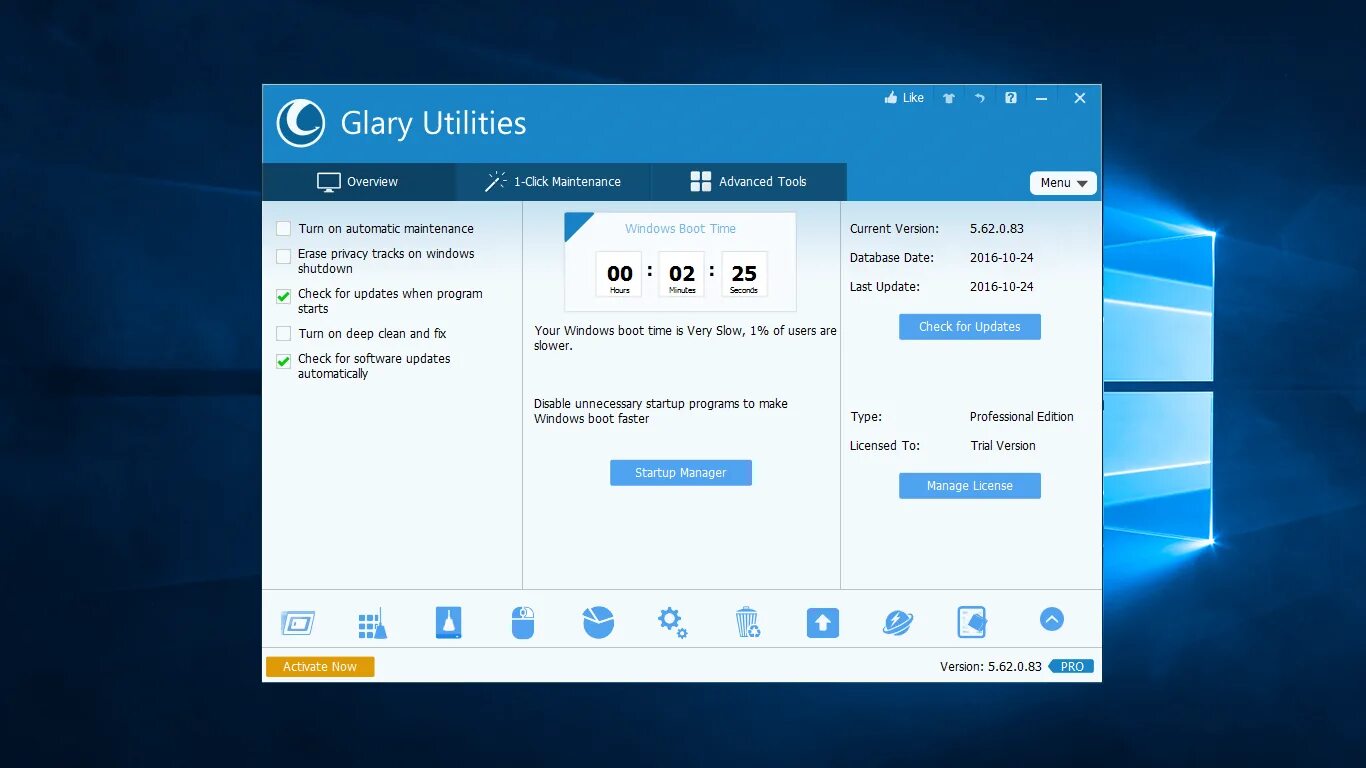Open the window-frame icon in the bottom toolbar

tap(298, 623)
